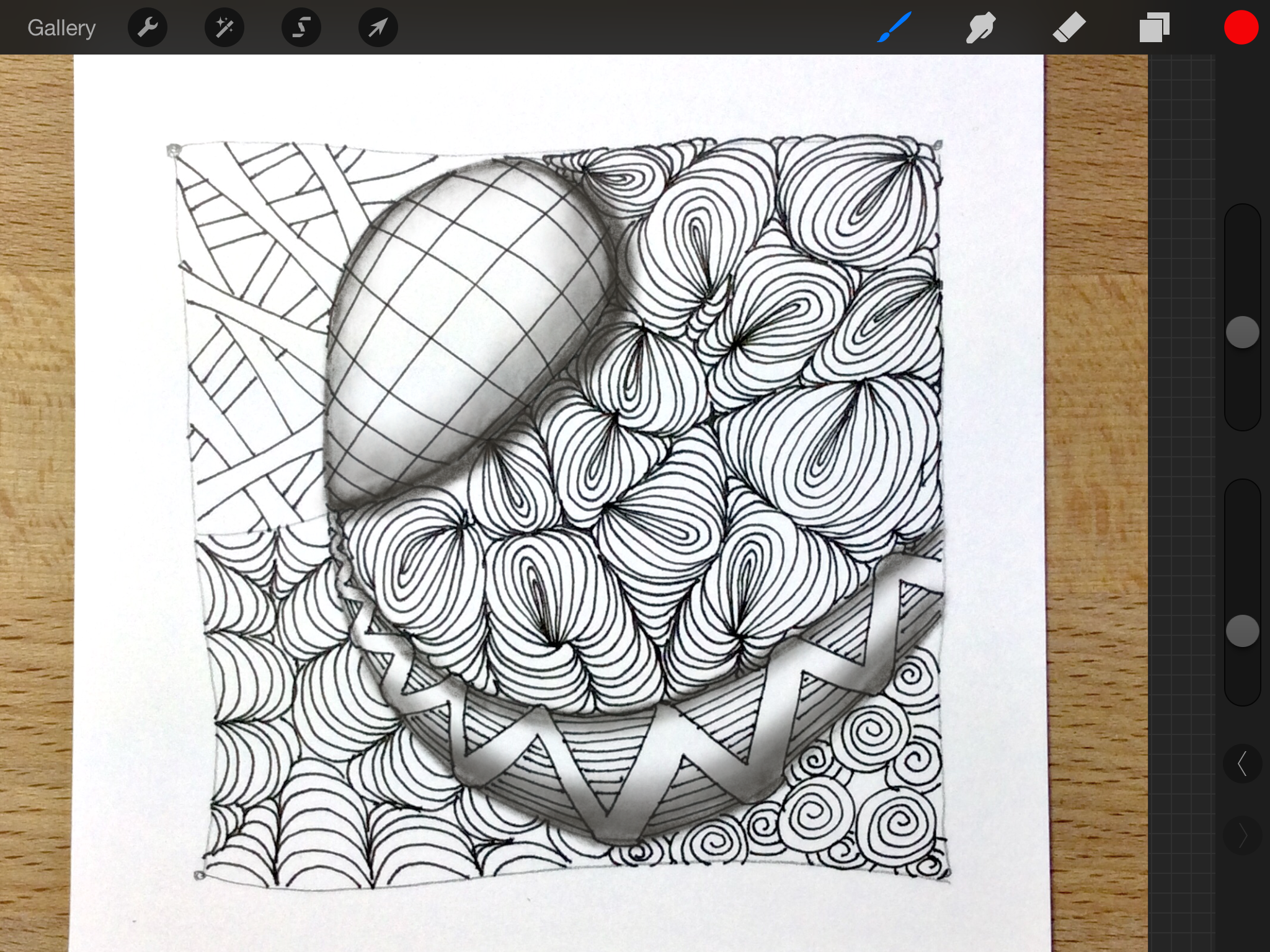Screen dimensions: 1270x952
Task: Select the Eraser tool
Action: coord(1069,28)
